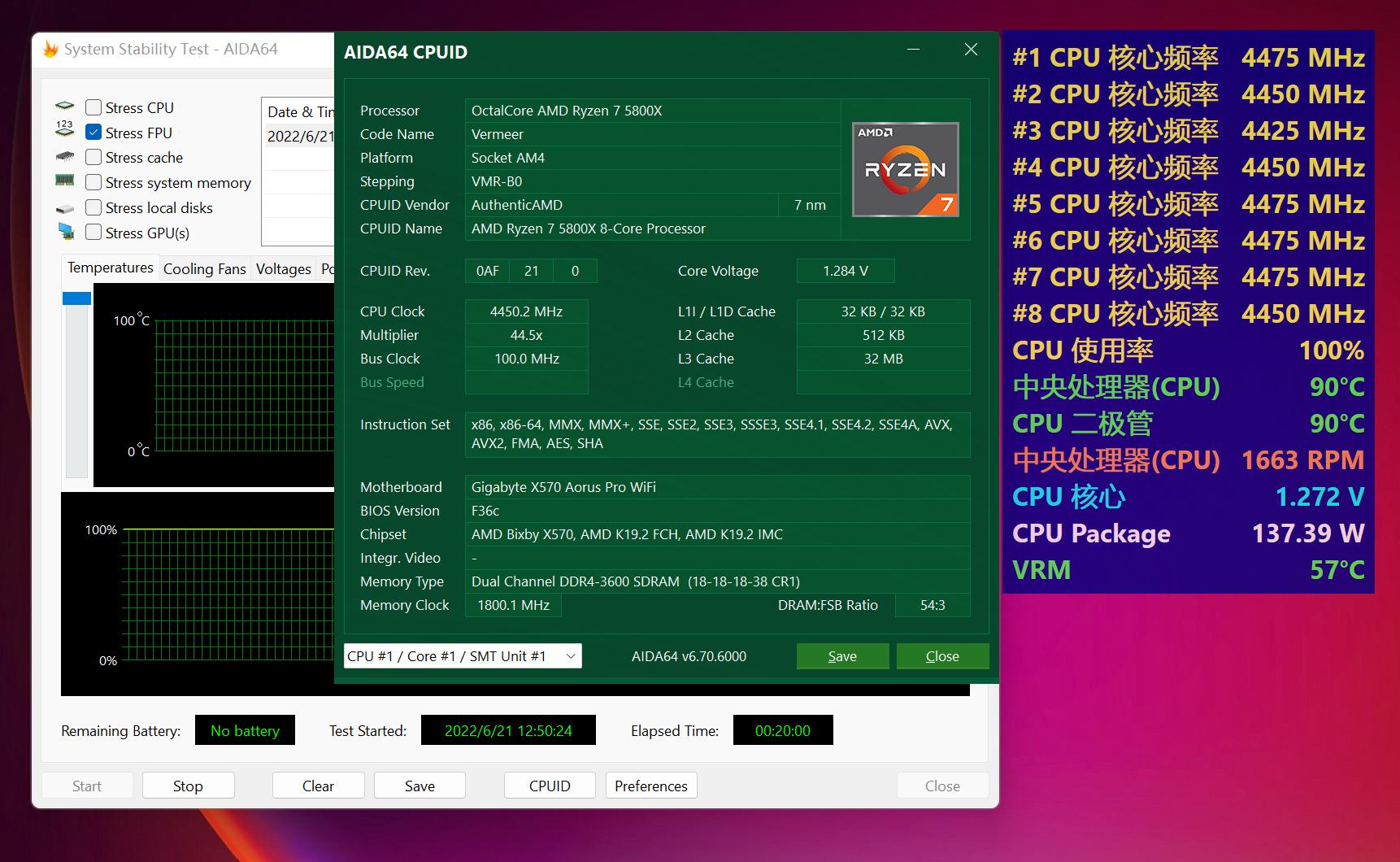Switch to the Cooling Fans tab
The image size is (1400, 862).
pos(204,268)
